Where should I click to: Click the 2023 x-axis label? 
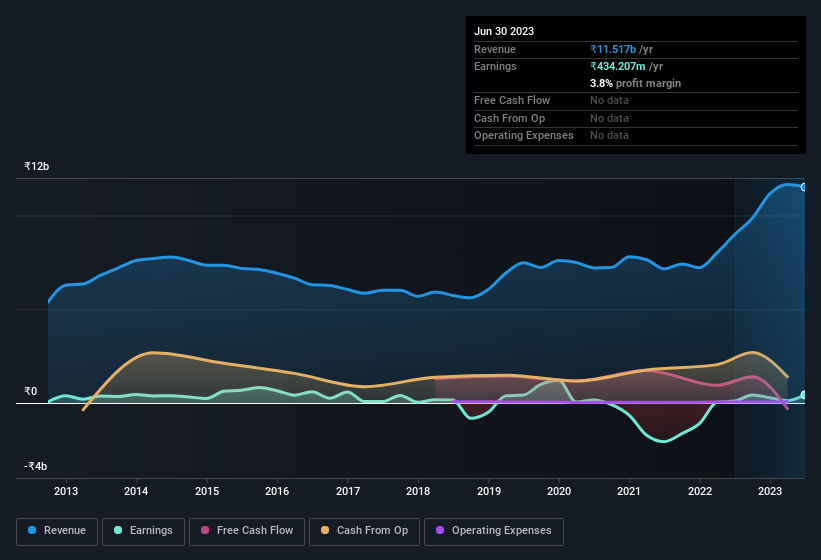pyautogui.click(x=770, y=491)
